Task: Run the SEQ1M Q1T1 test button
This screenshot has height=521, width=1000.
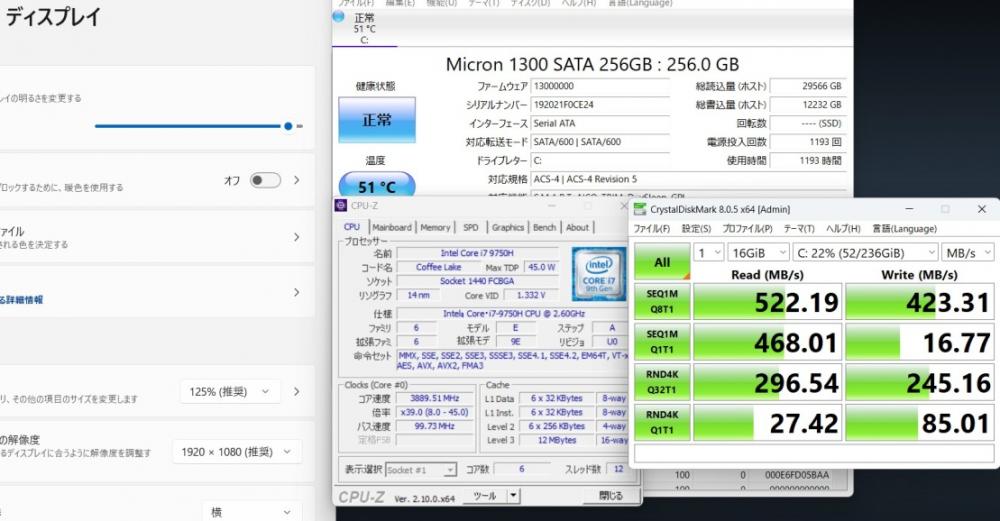Action: (662, 342)
